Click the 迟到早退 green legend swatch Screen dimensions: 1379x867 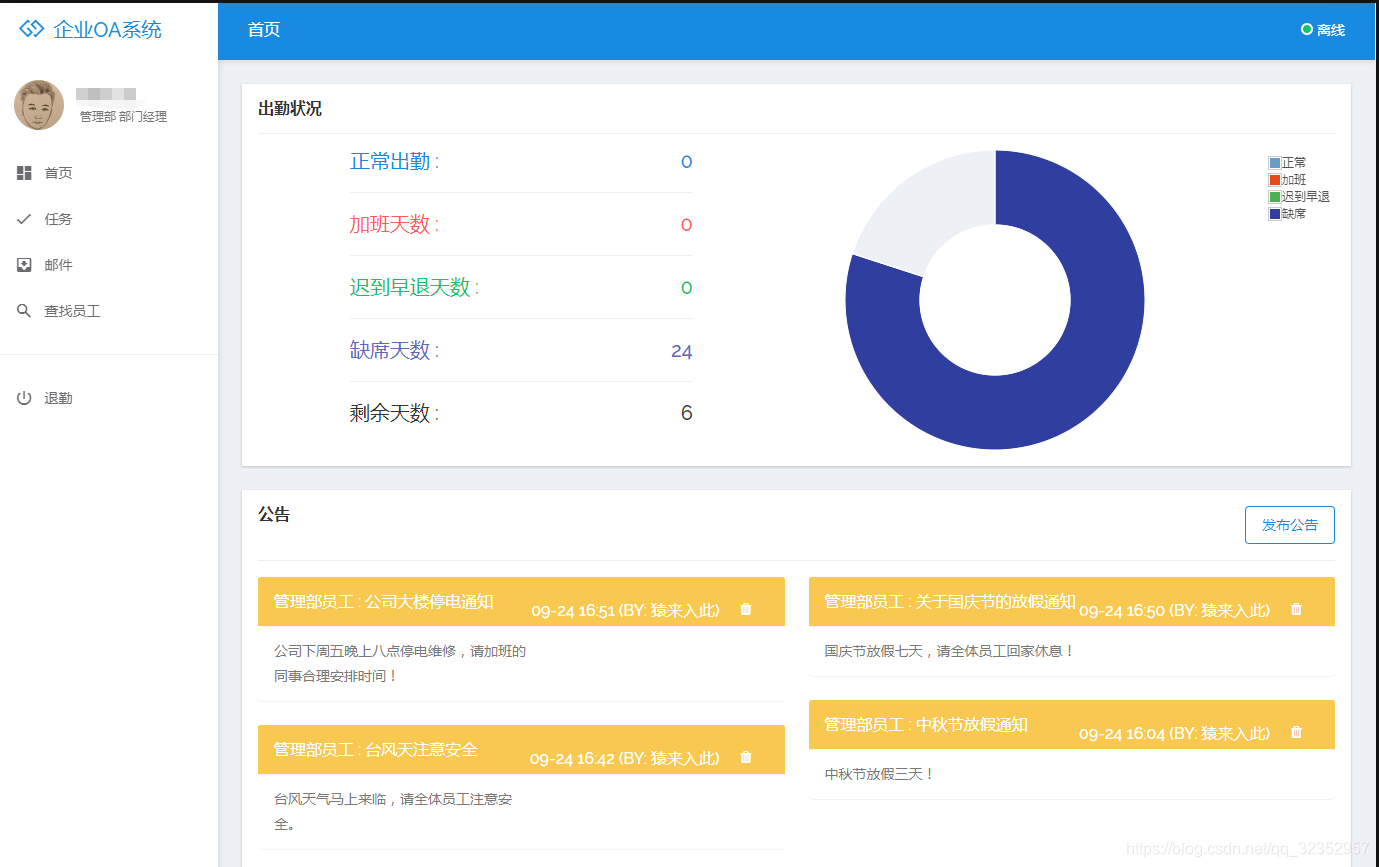(x=1274, y=197)
